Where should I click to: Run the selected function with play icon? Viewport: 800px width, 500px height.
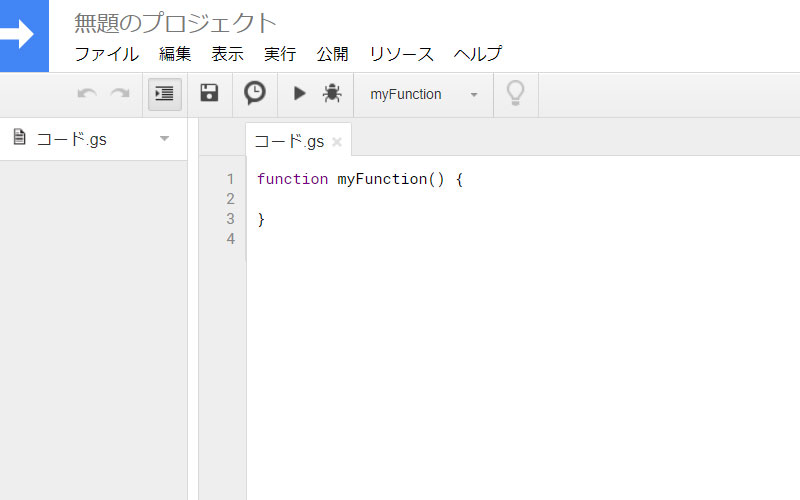[299, 93]
